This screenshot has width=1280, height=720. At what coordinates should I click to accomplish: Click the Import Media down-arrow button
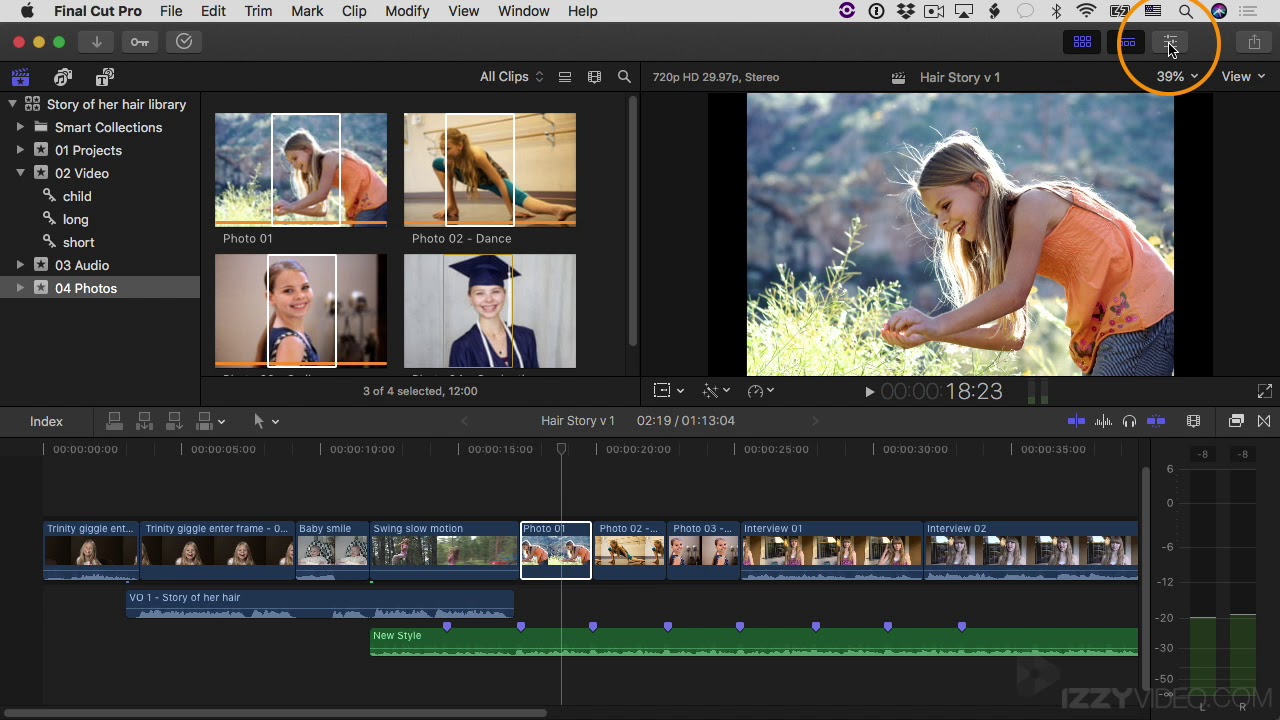[x=97, y=42]
